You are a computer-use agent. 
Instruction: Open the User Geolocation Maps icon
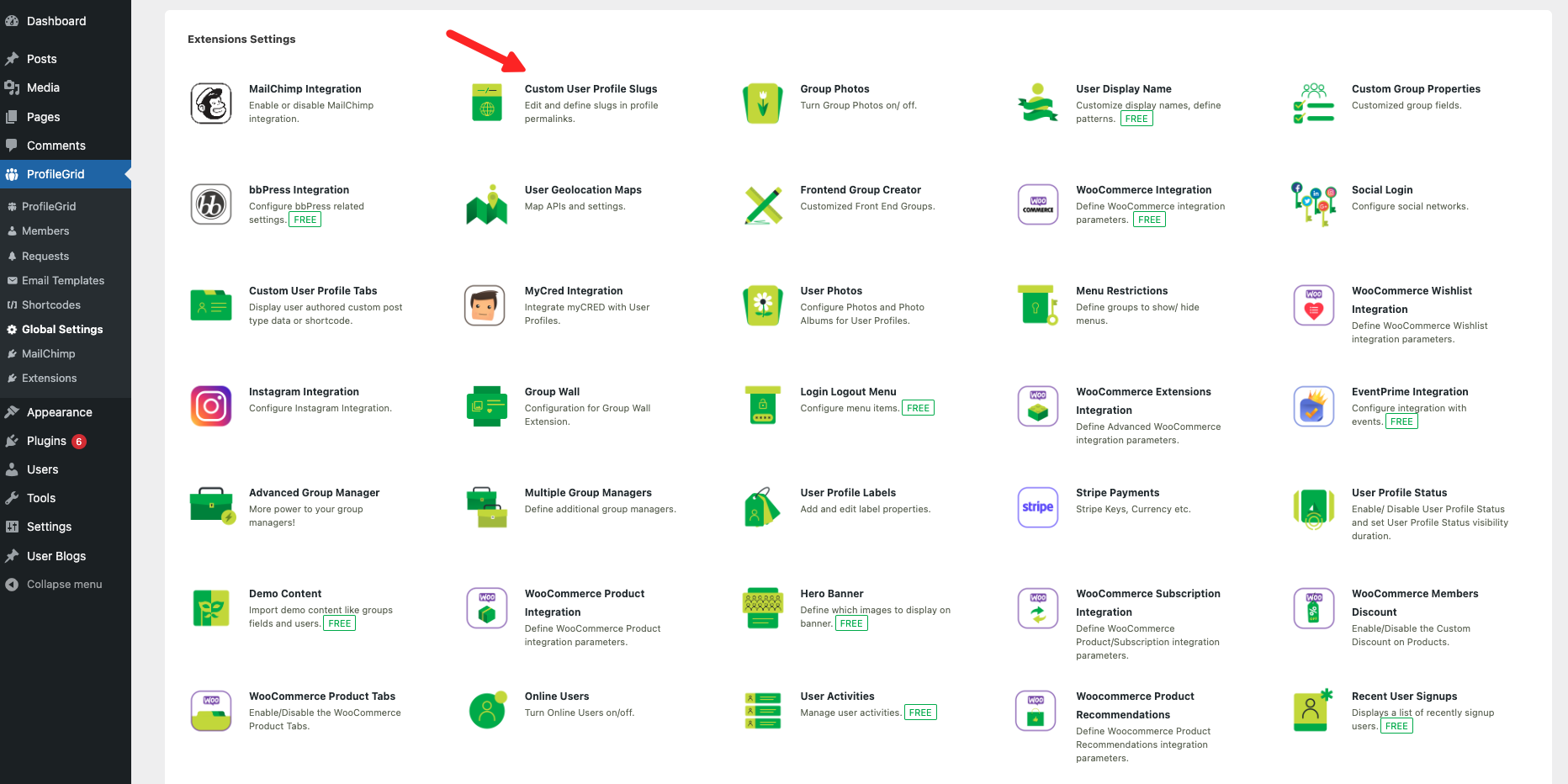486,204
